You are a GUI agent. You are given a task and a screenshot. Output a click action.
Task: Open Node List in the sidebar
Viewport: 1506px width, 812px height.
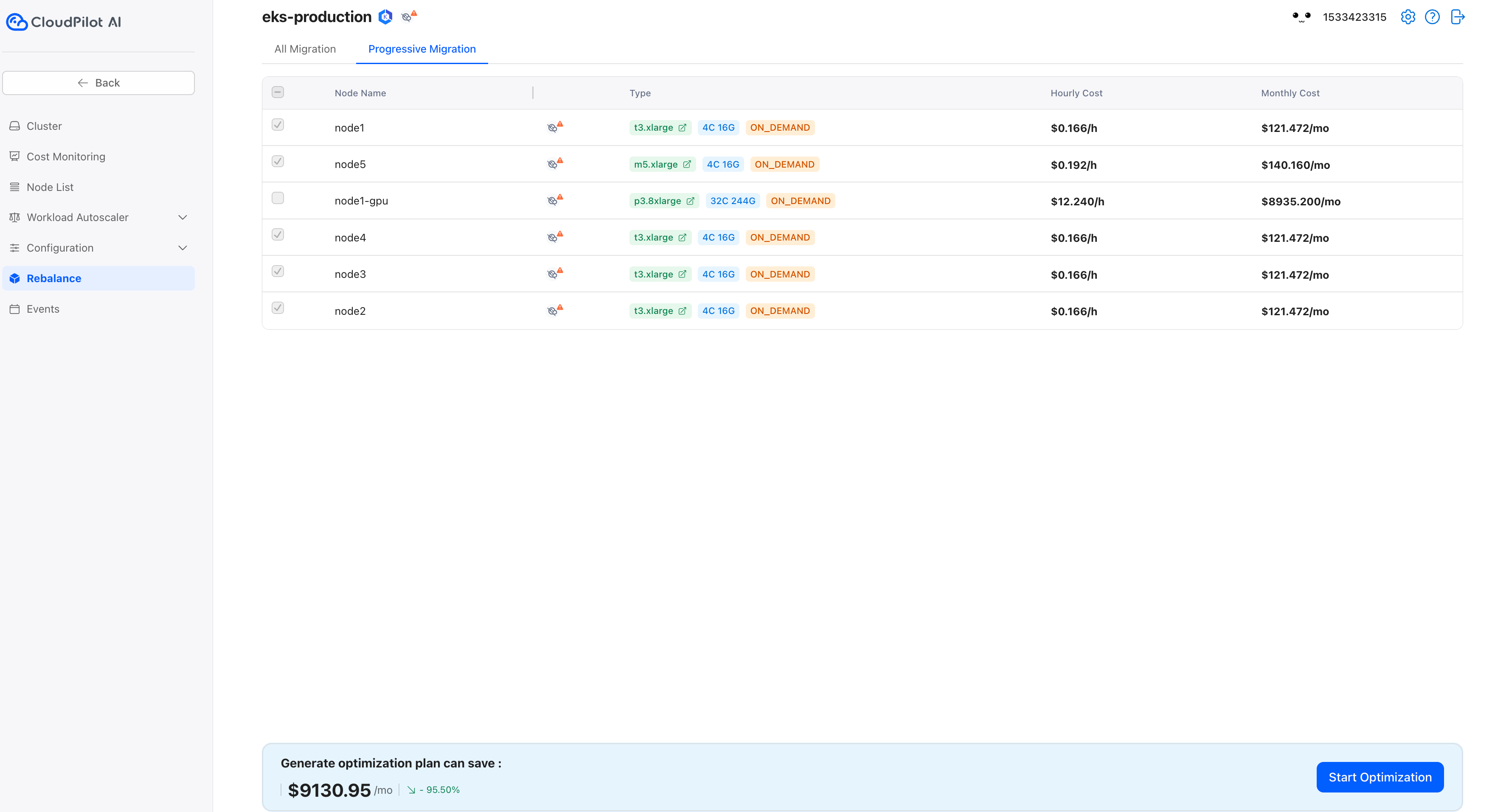pos(50,187)
